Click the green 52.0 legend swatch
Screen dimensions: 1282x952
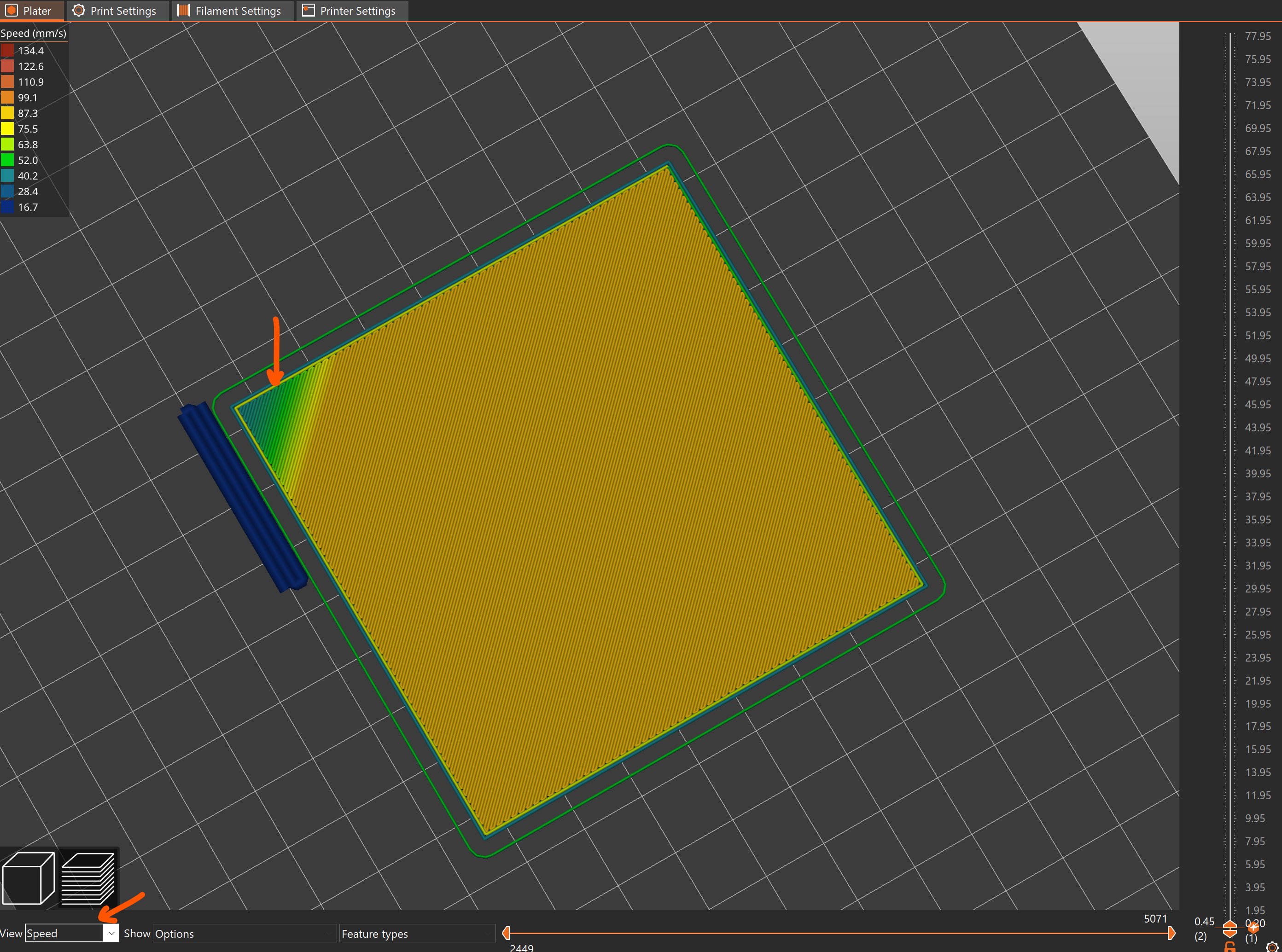[x=8, y=160]
